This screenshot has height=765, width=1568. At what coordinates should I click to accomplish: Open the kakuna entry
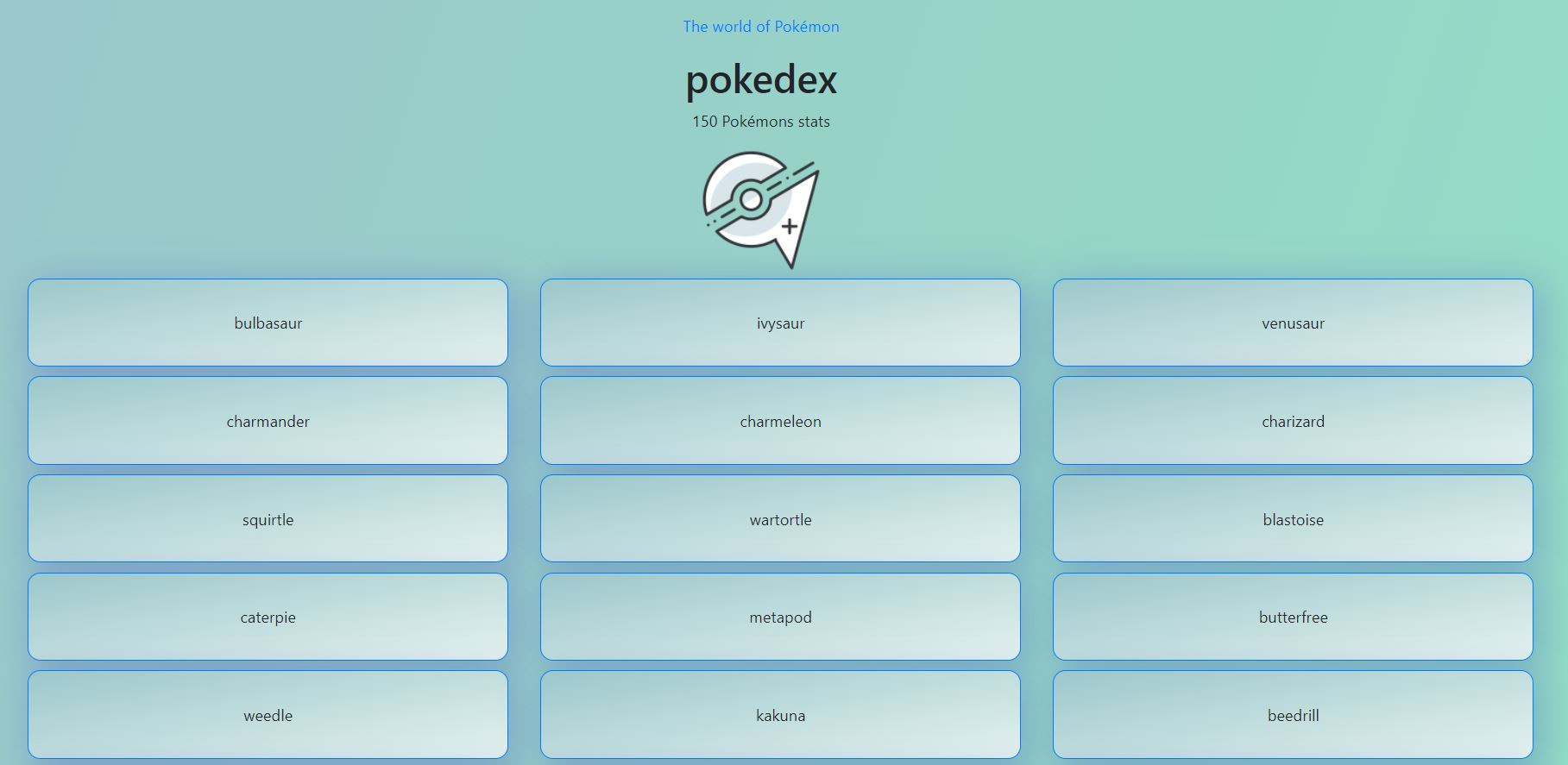(x=780, y=715)
